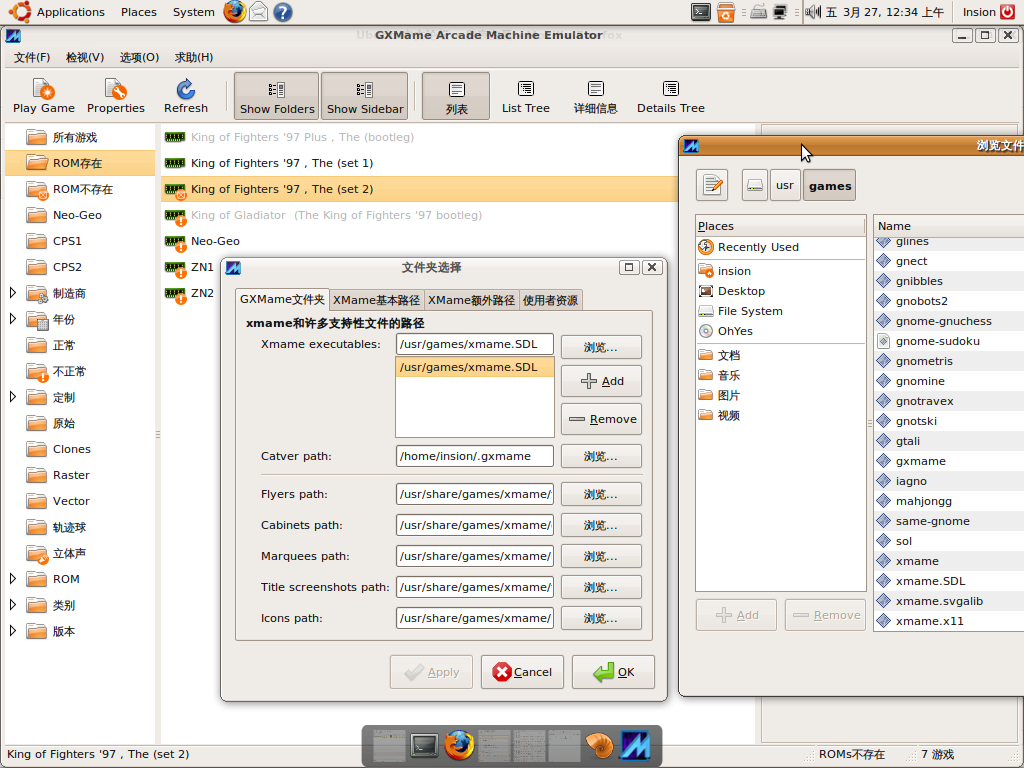Select the xmame.SDL file in browser

click(930, 581)
